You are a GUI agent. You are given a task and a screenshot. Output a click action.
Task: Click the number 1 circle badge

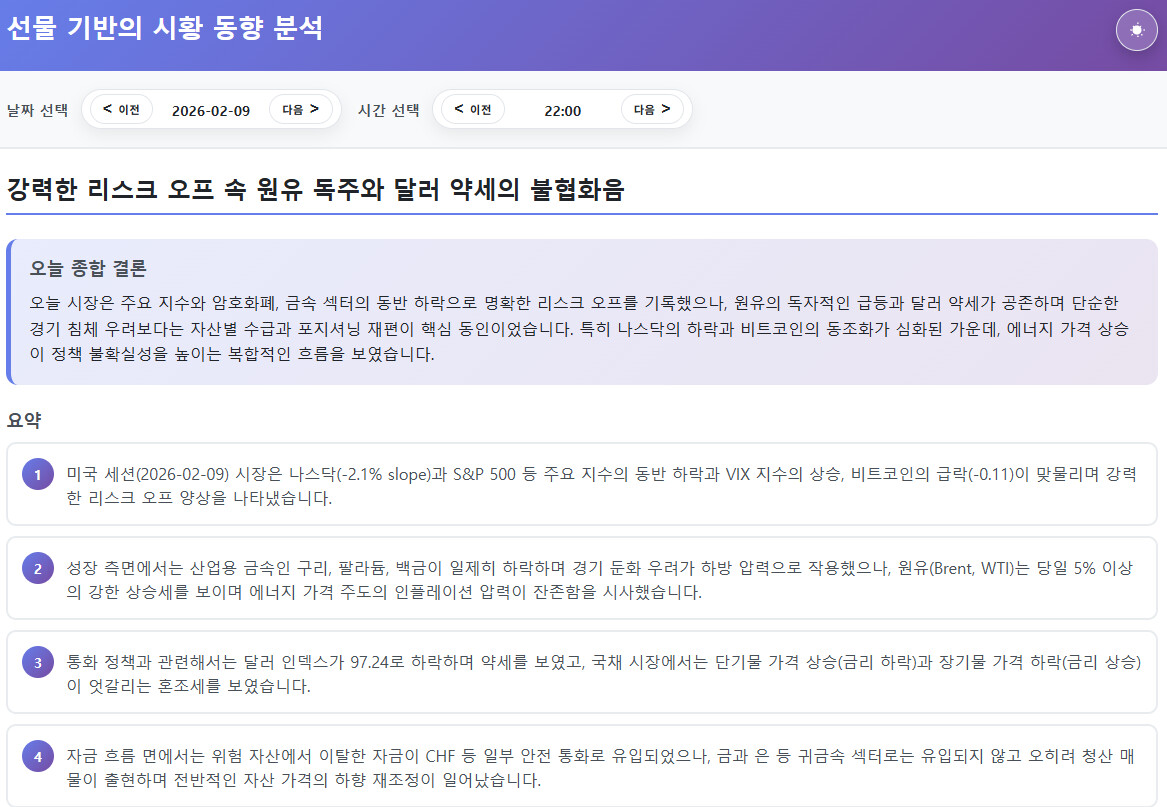38,475
